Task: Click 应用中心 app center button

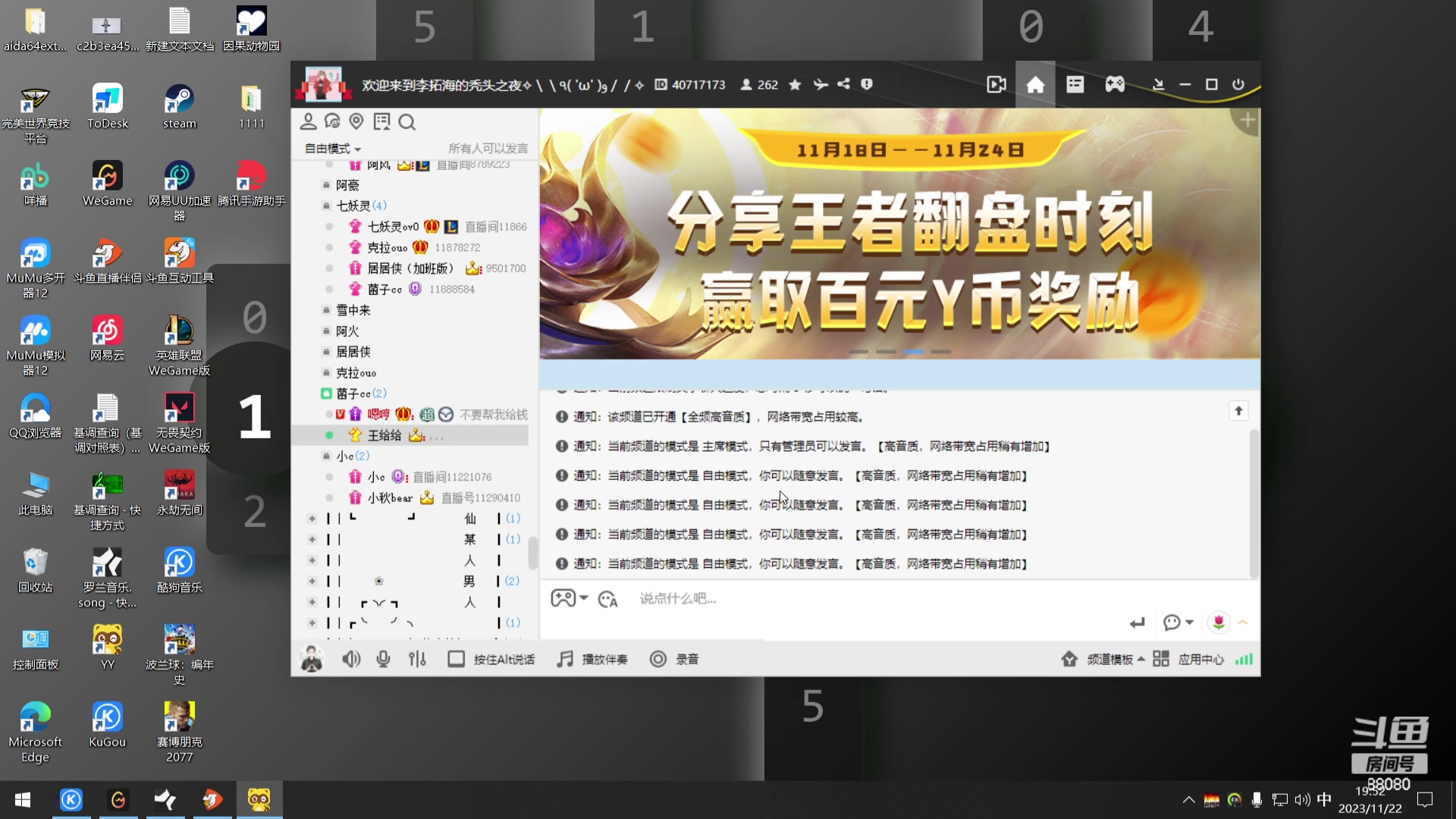Action: point(1200,659)
